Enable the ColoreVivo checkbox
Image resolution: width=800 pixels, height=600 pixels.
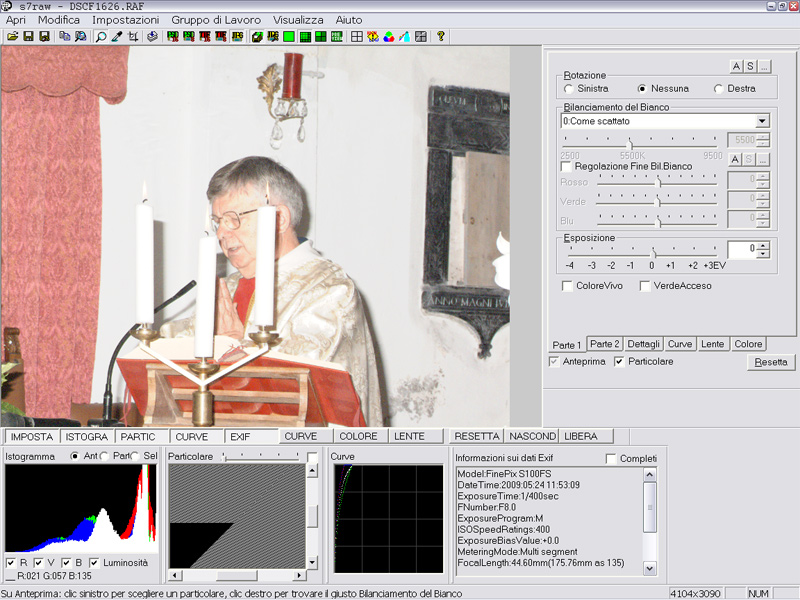coord(568,286)
